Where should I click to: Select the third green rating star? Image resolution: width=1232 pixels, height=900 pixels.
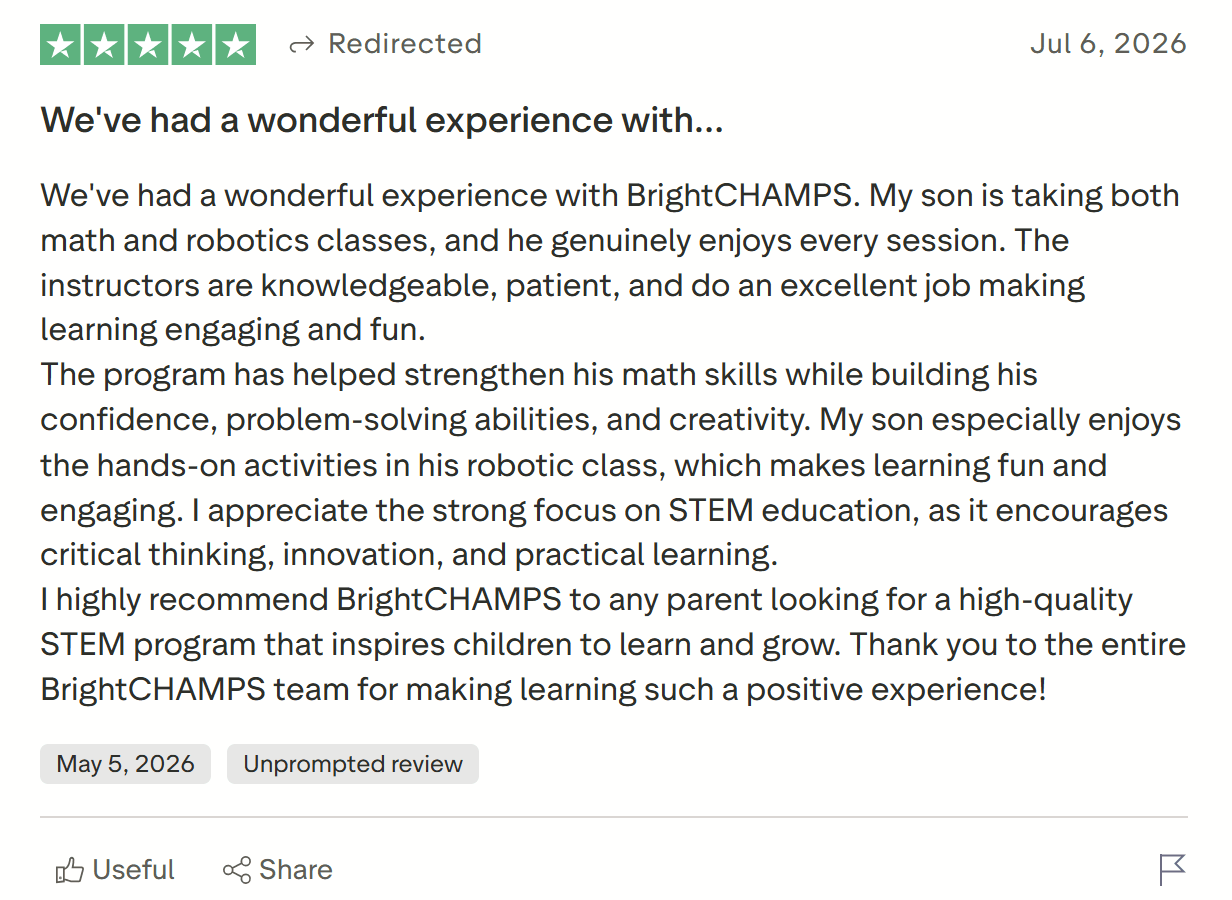pyautogui.click(x=148, y=45)
